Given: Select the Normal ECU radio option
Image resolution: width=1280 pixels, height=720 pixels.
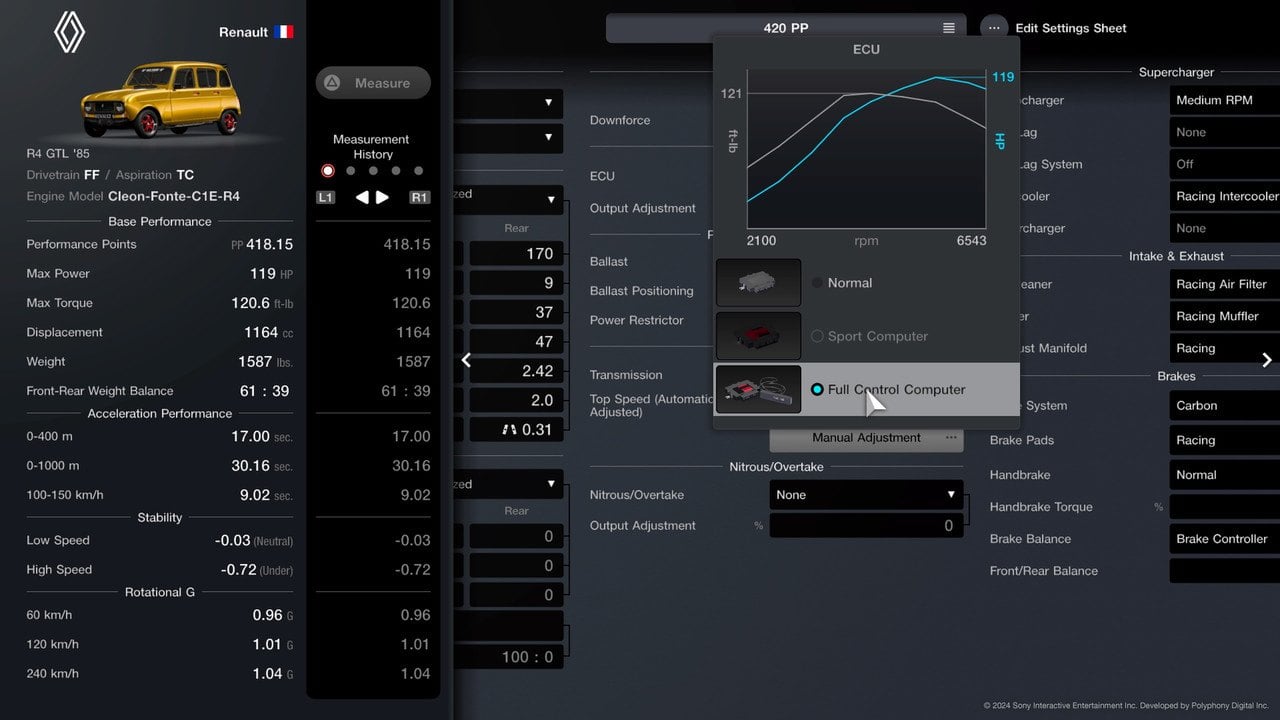Looking at the screenshot, I should tap(817, 283).
